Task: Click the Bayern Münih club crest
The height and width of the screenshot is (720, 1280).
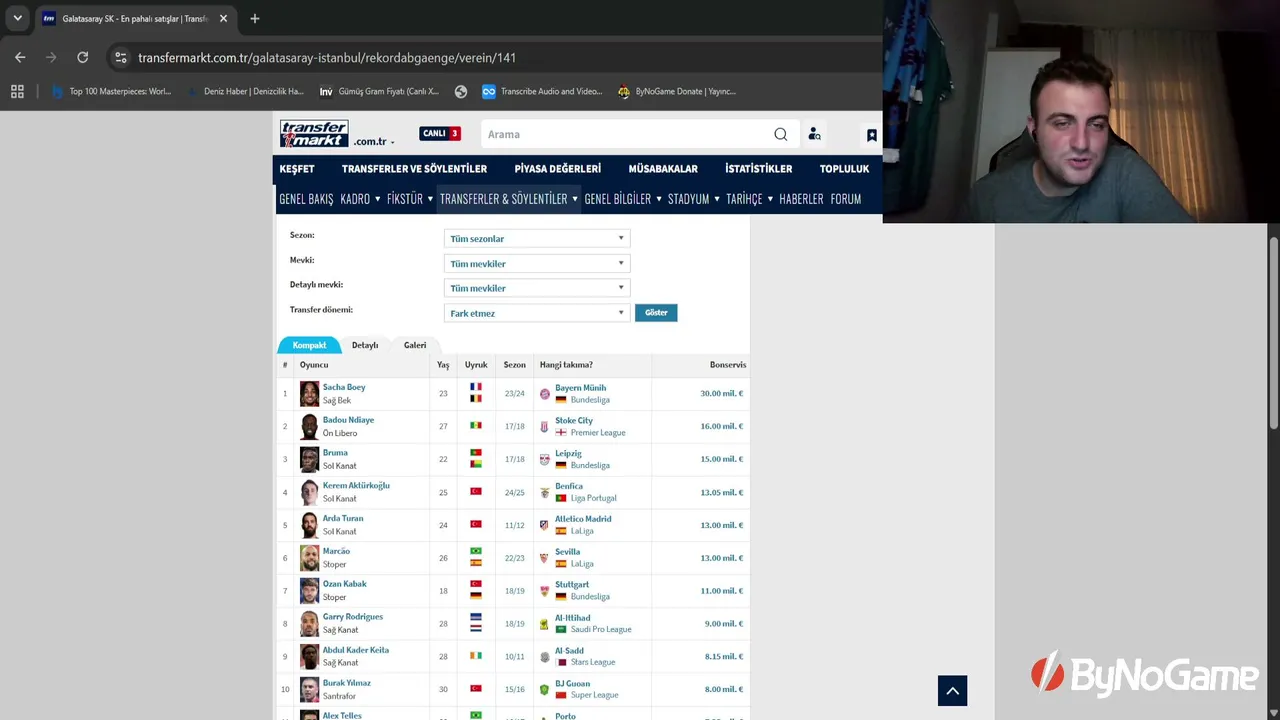Action: click(545, 394)
